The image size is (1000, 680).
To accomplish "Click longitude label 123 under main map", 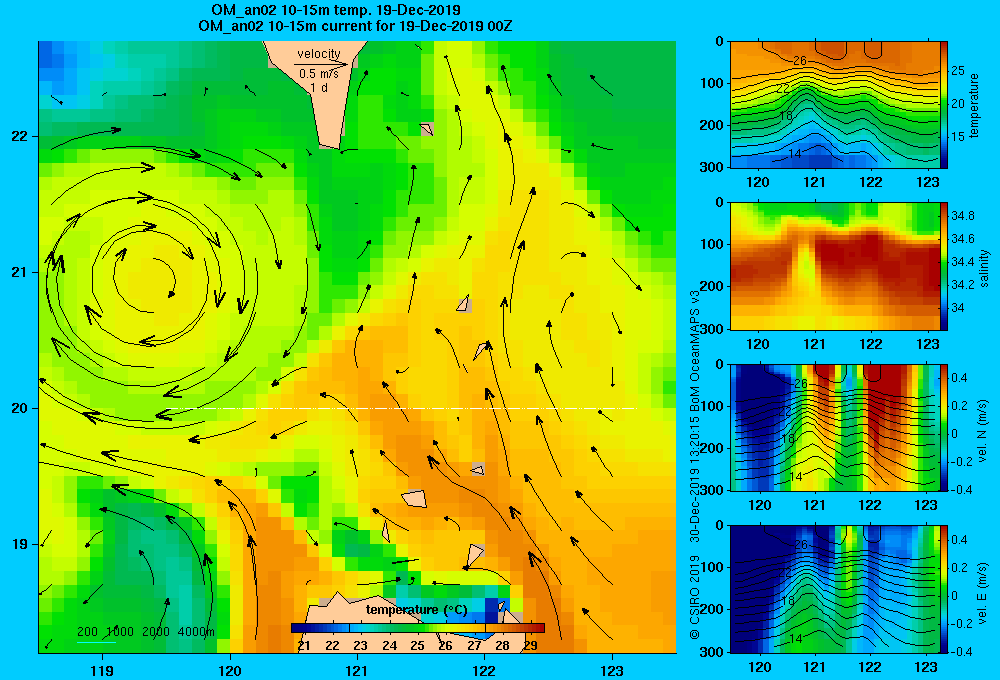I will [x=612, y=670].
